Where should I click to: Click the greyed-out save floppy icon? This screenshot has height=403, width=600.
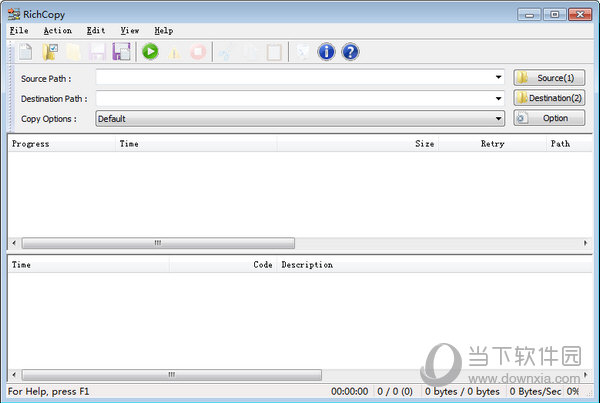pos(97,52)
